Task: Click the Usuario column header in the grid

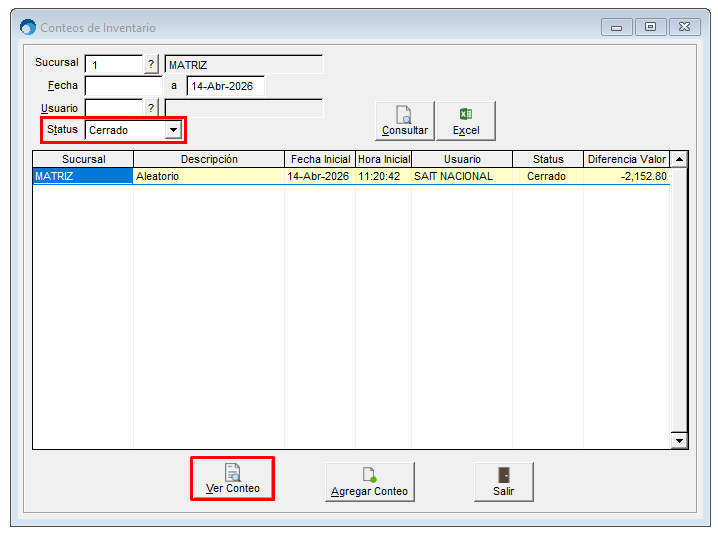Action: [462, 159]
